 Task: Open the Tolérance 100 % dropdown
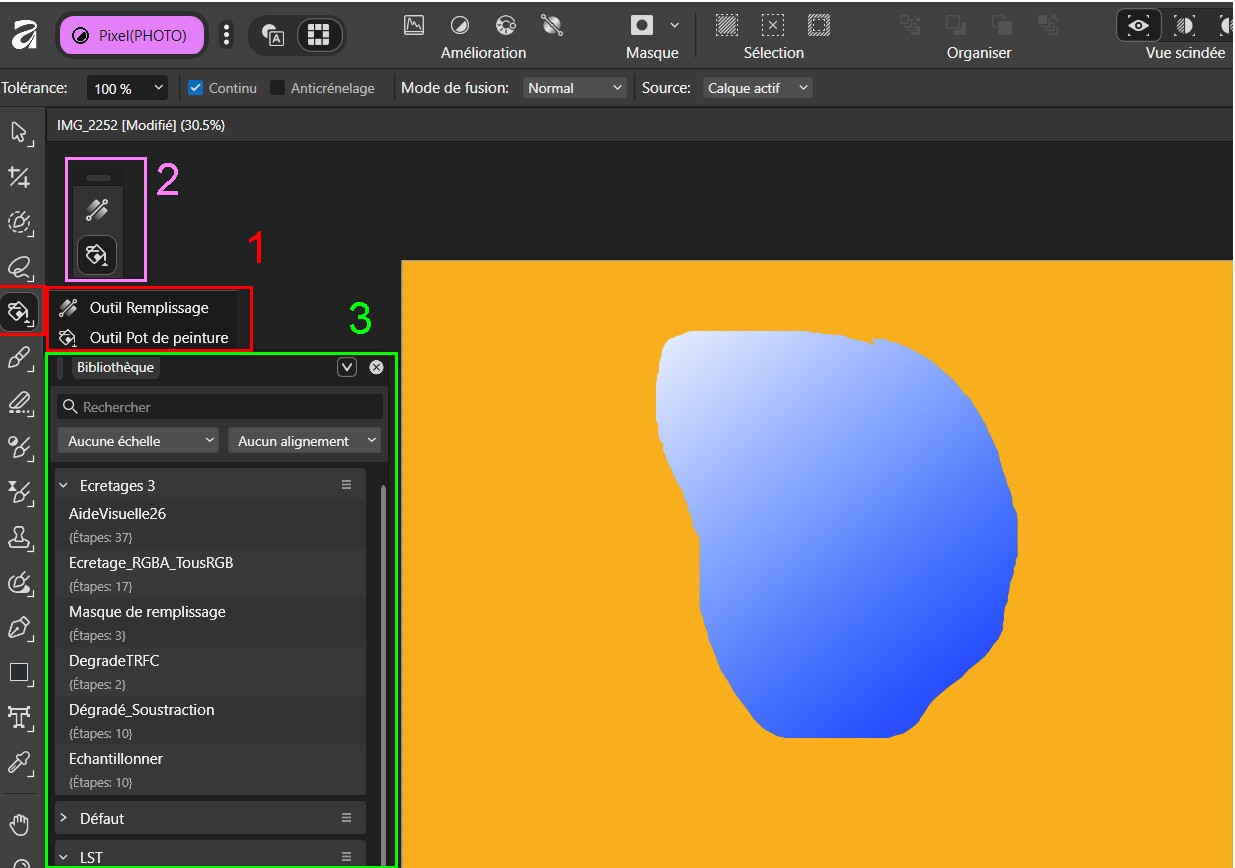[127, 88]
